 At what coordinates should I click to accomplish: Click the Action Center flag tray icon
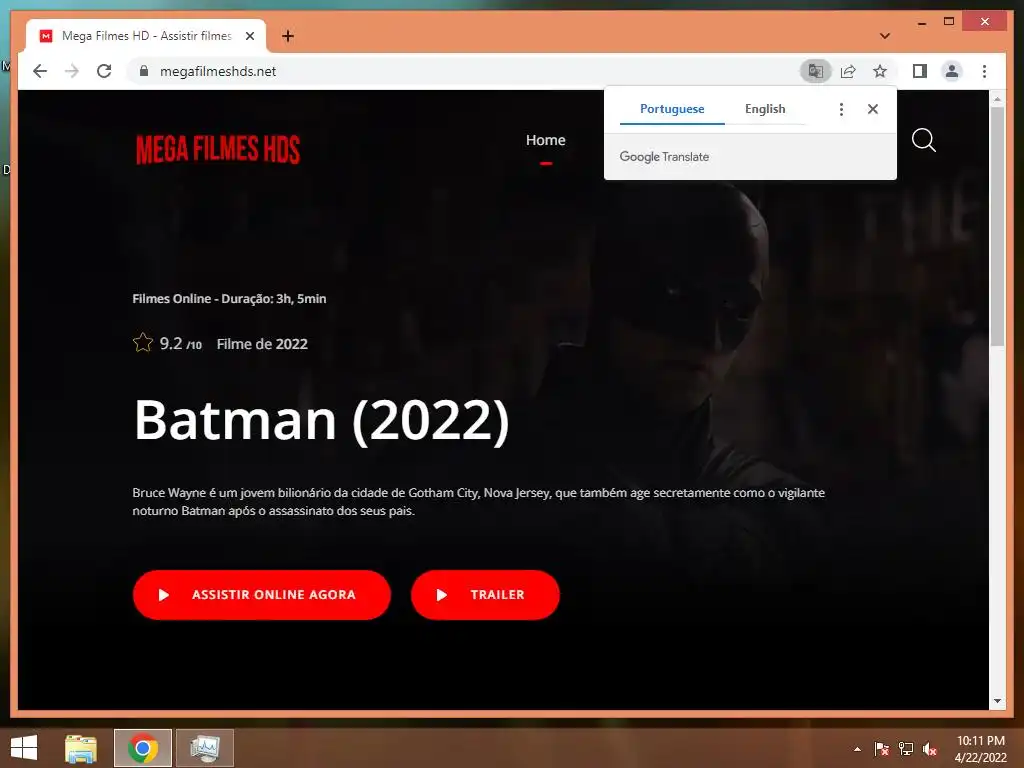pos(881,749)
